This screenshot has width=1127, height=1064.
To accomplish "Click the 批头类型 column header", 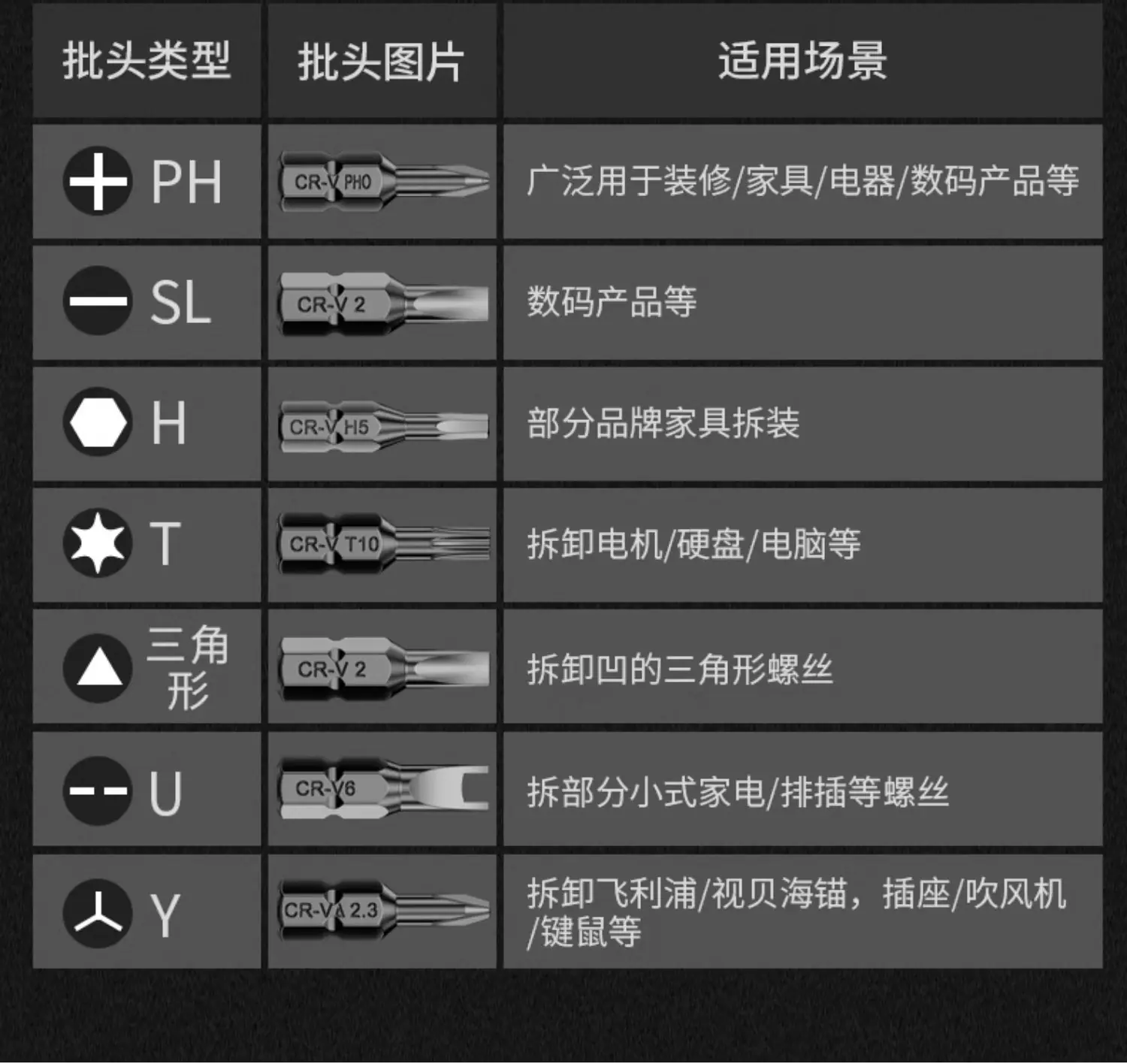I will pyautogui.click(x=147, y=61).
